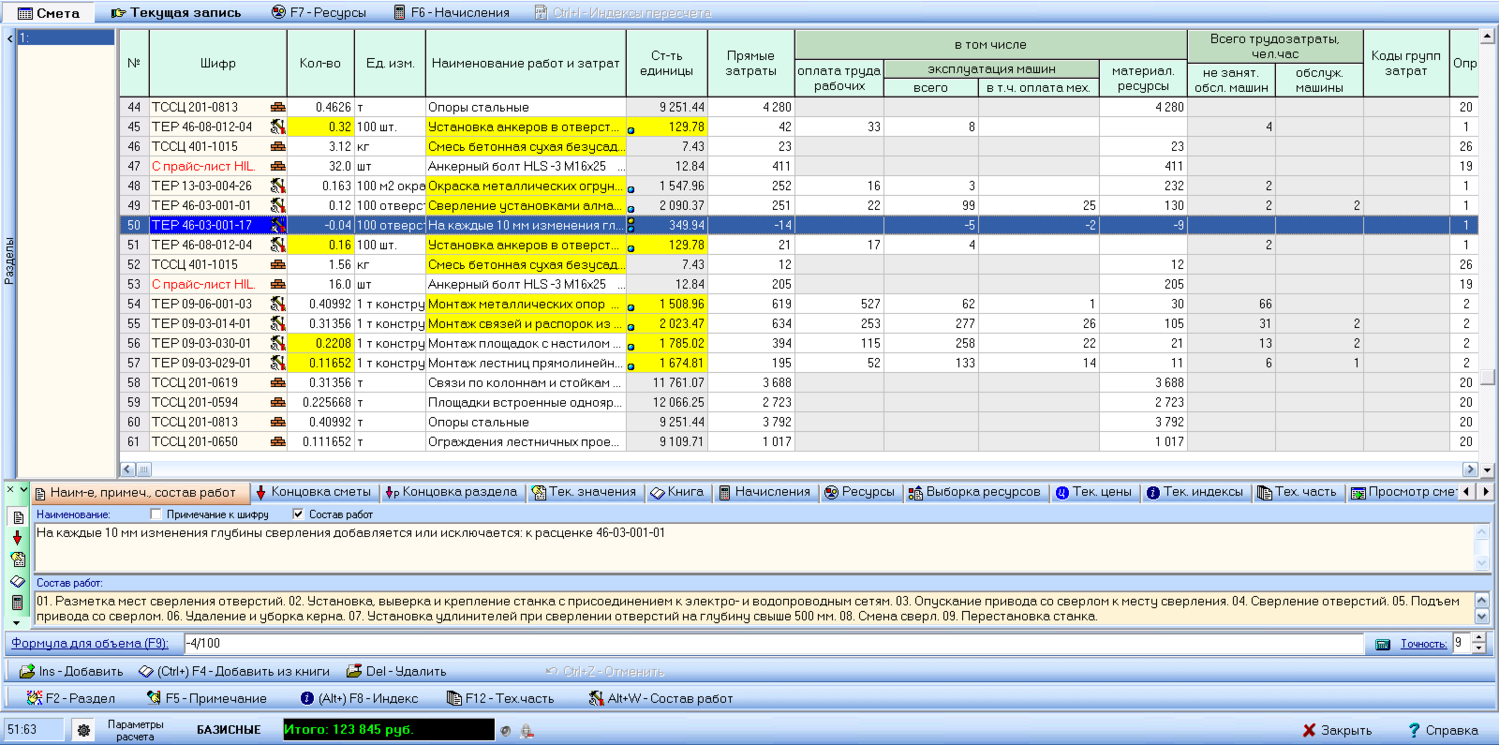
Task: Click red arrow icon in left sidebar
Action: coord(18,538)
